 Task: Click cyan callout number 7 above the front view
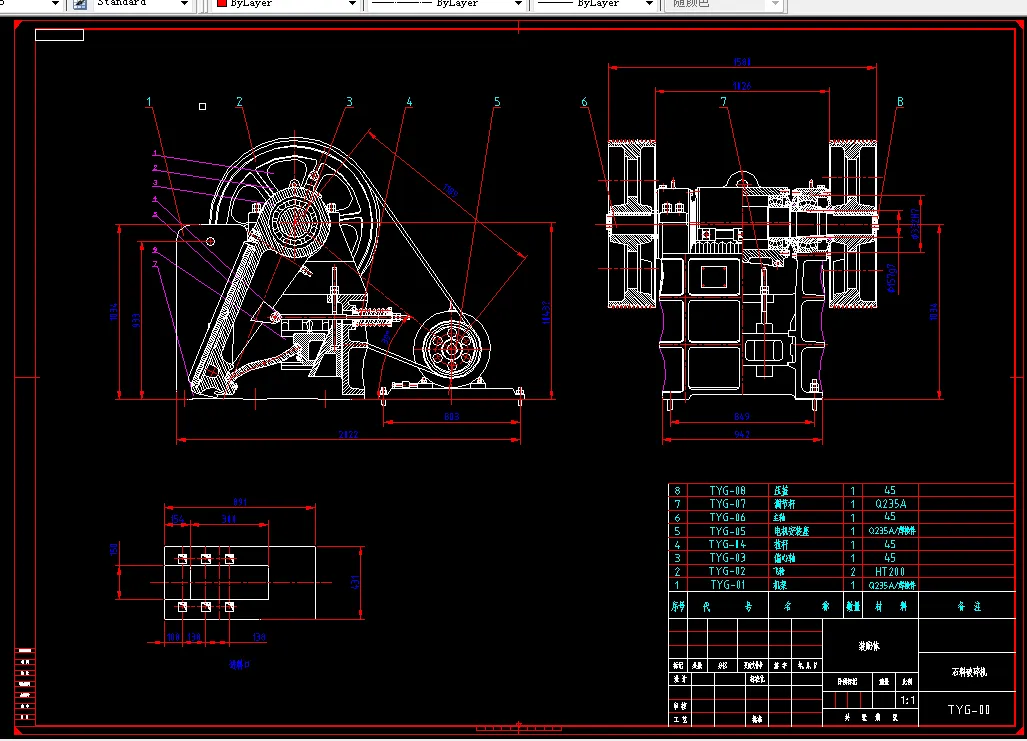tap(724, 102)
